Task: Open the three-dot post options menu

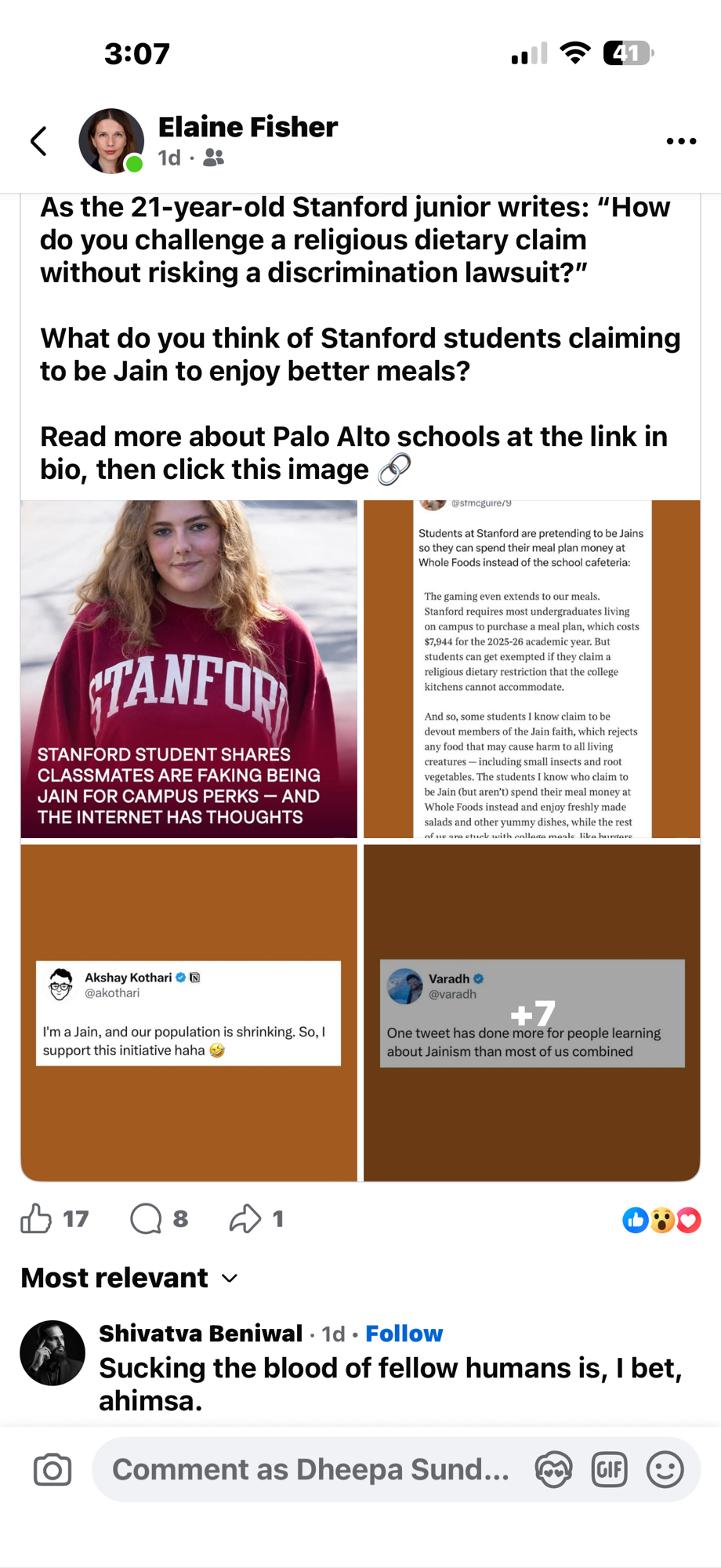Action: pyautogui.click(x=681, y=141)
